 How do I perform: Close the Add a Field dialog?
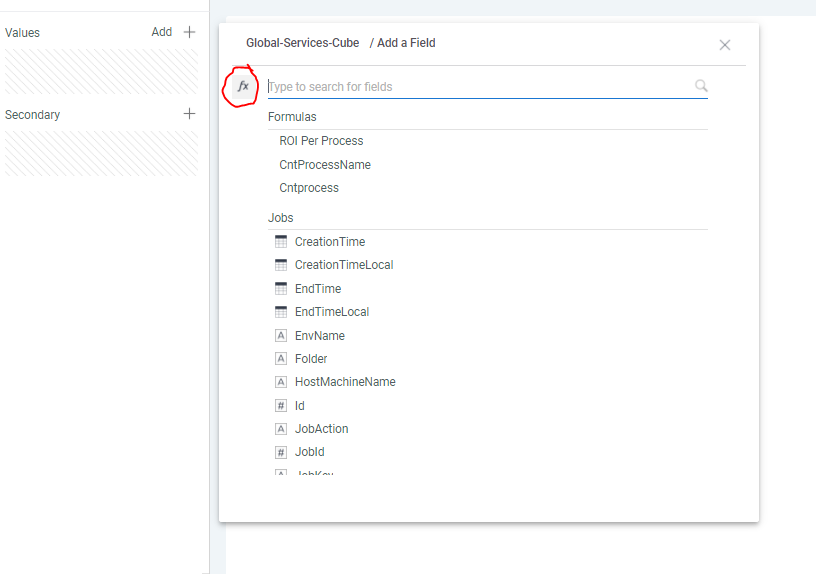[x=725, y=45]
